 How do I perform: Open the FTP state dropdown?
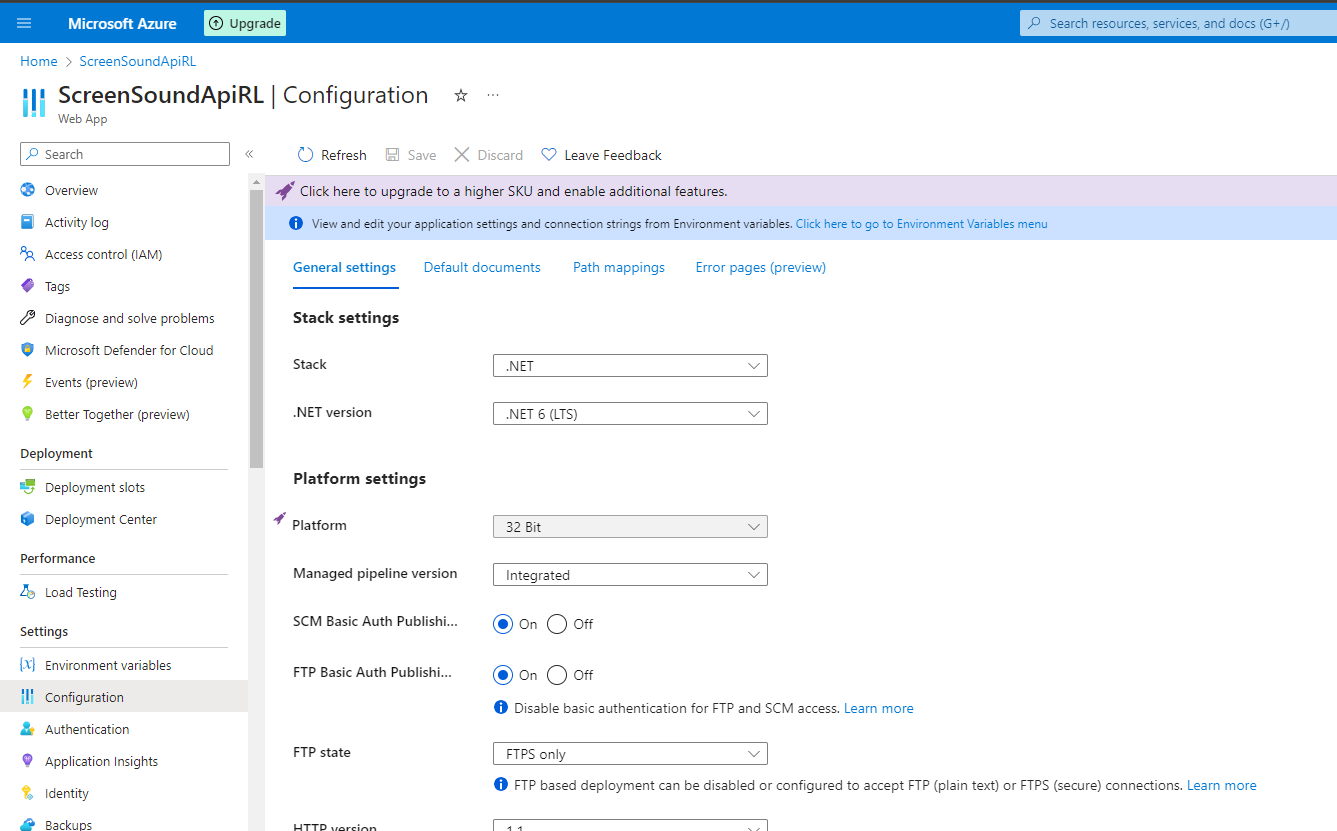click(x=630, y=754)
